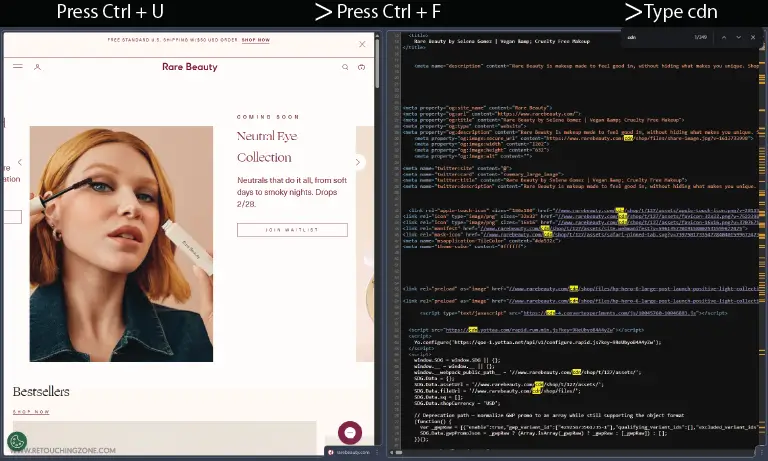Open the account profile icon
This screenshot has width=768, height=461.
[x=37, y=67]
